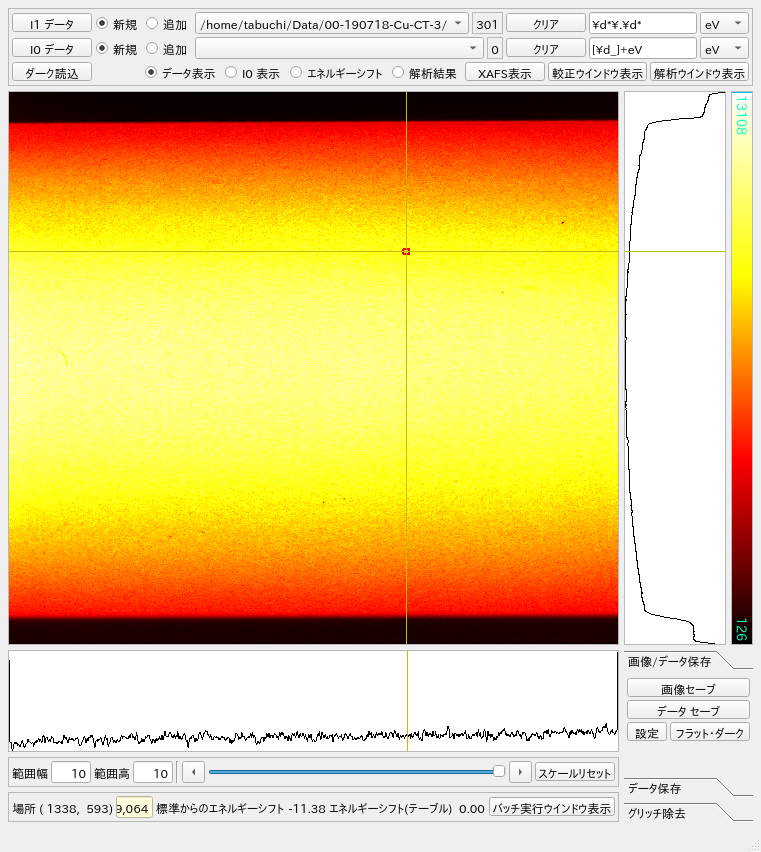This screenshot has width=761, height=852.
Task: Select the 追加 radio in the I1 データ row
Action: pos(152,23)
